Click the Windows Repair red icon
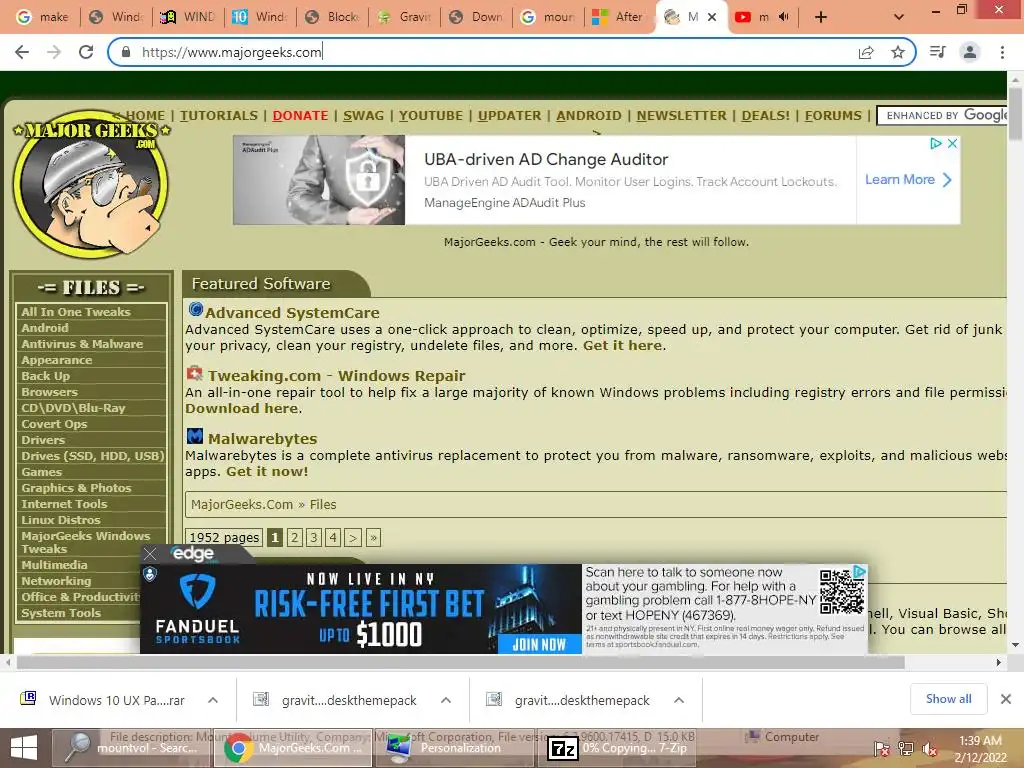The image size is (1024, 768). (x=195, y=374)
